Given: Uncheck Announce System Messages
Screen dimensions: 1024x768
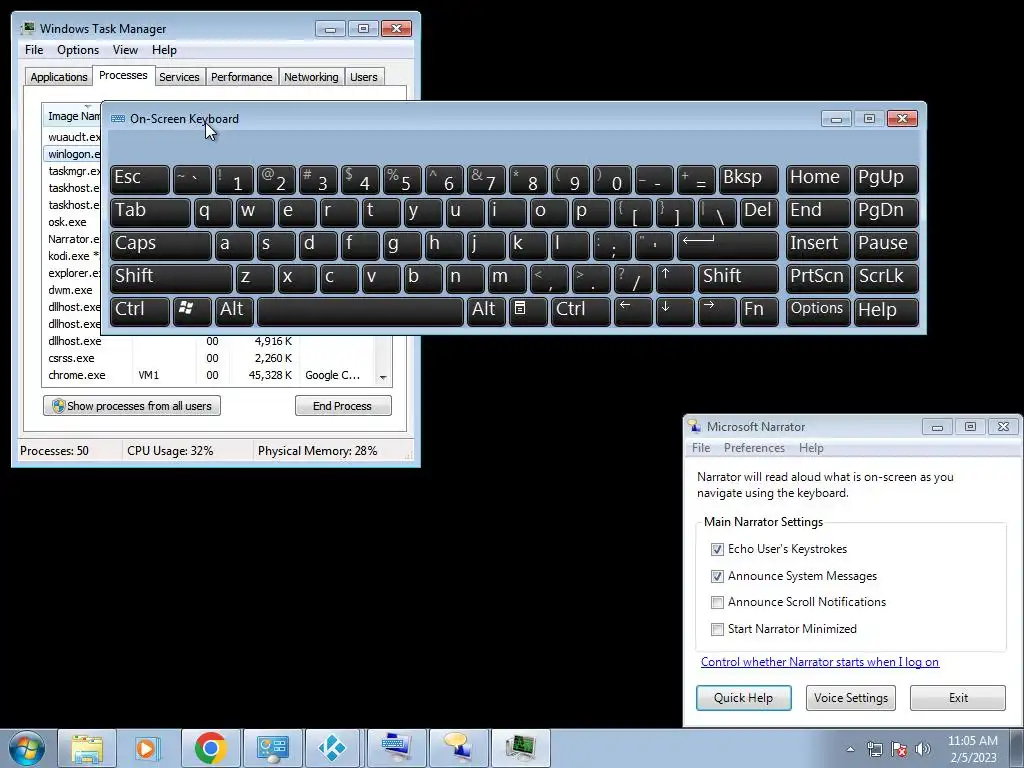Looking at the screenshot, I should tap(717, 576).
